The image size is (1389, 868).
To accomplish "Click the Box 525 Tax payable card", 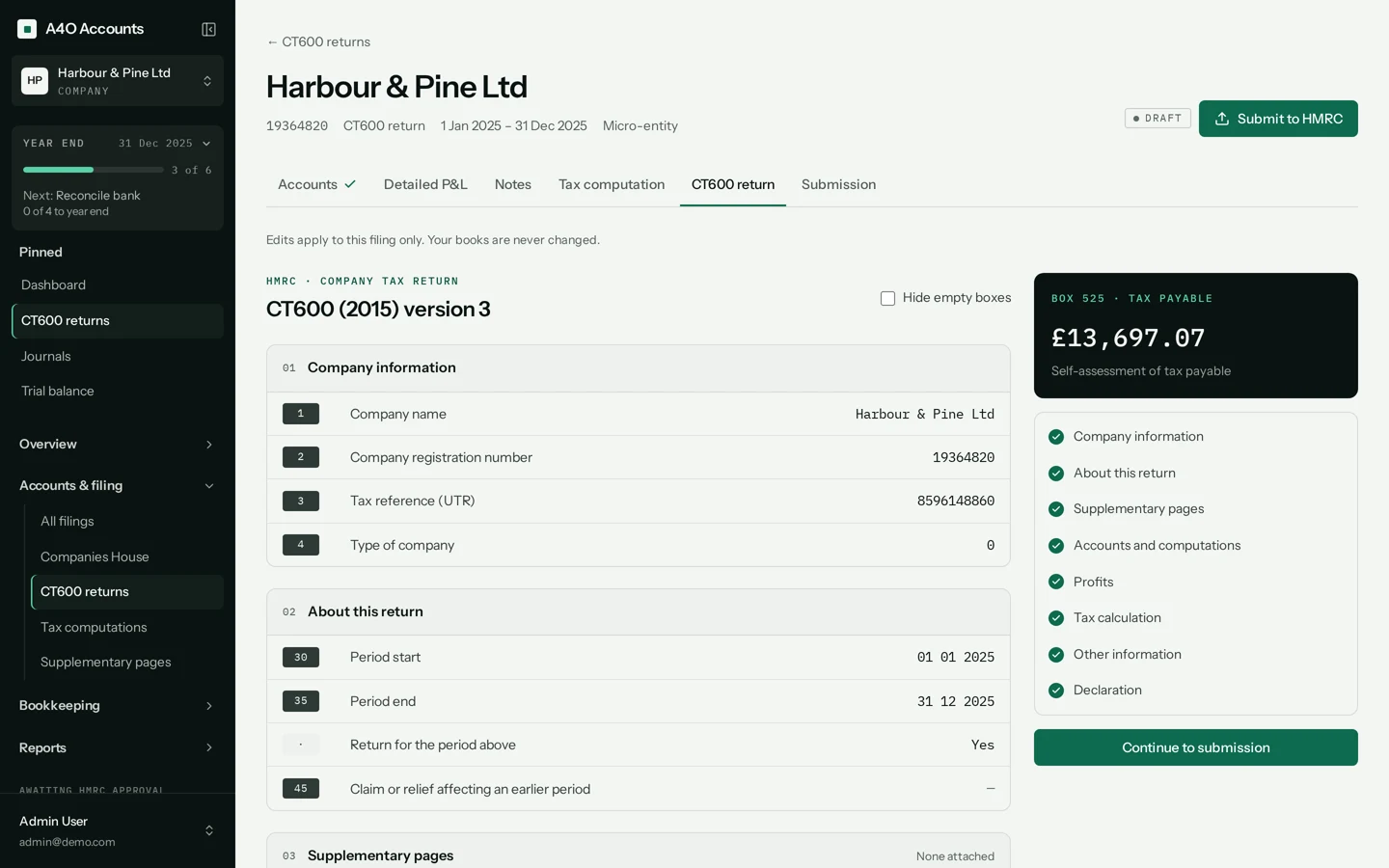I will tap(1196, 336).
